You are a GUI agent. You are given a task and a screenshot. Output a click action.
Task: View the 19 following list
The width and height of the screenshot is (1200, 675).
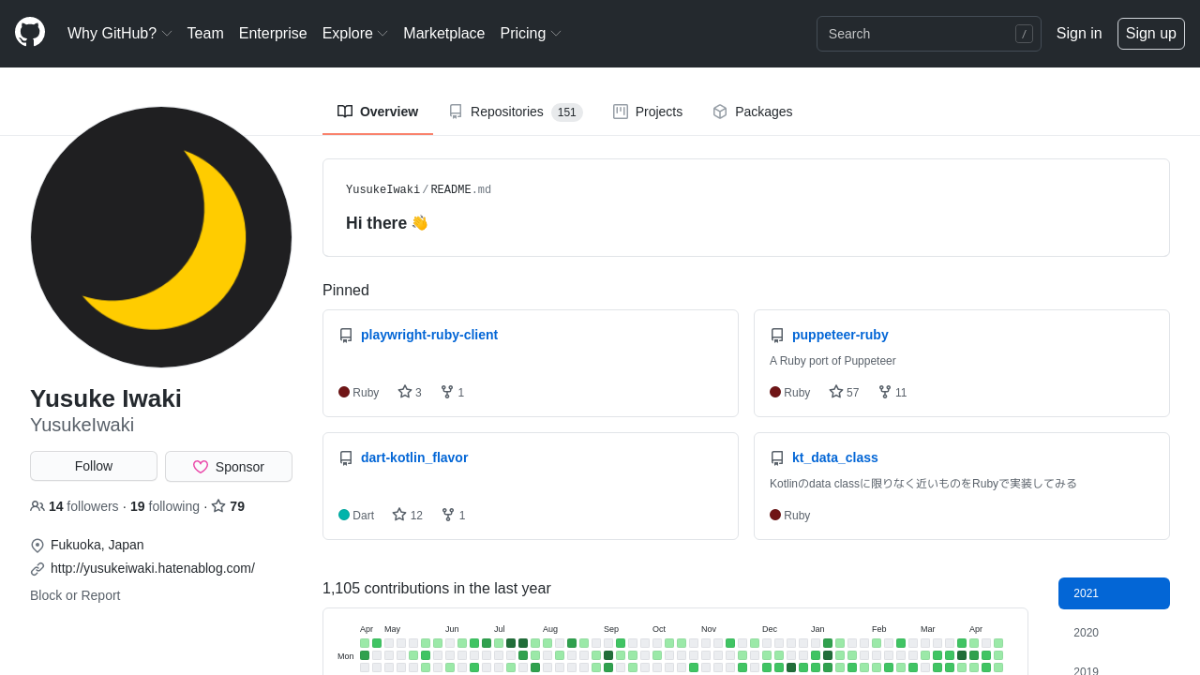(165, 506)
